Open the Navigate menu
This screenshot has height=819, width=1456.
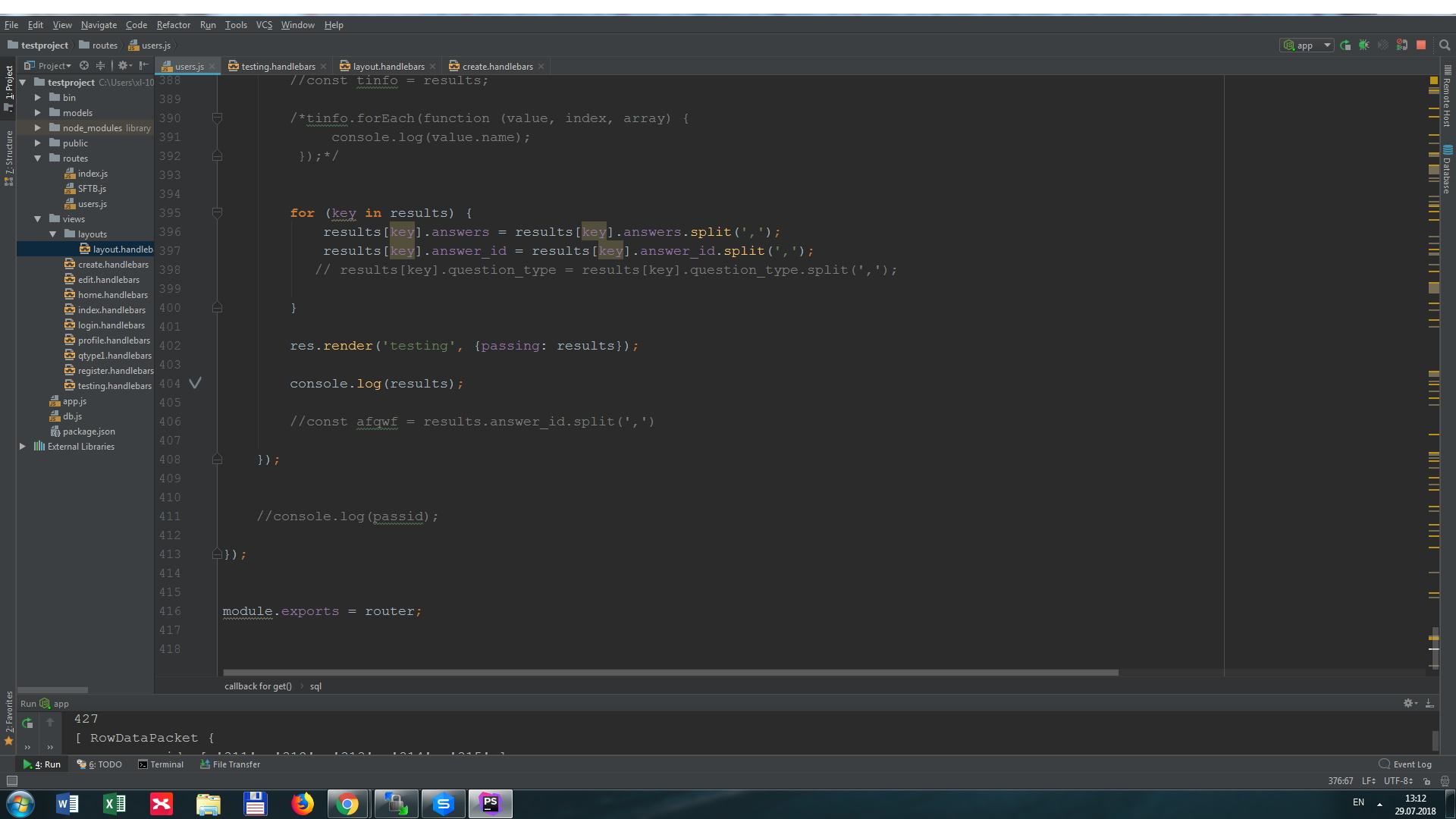99,25
